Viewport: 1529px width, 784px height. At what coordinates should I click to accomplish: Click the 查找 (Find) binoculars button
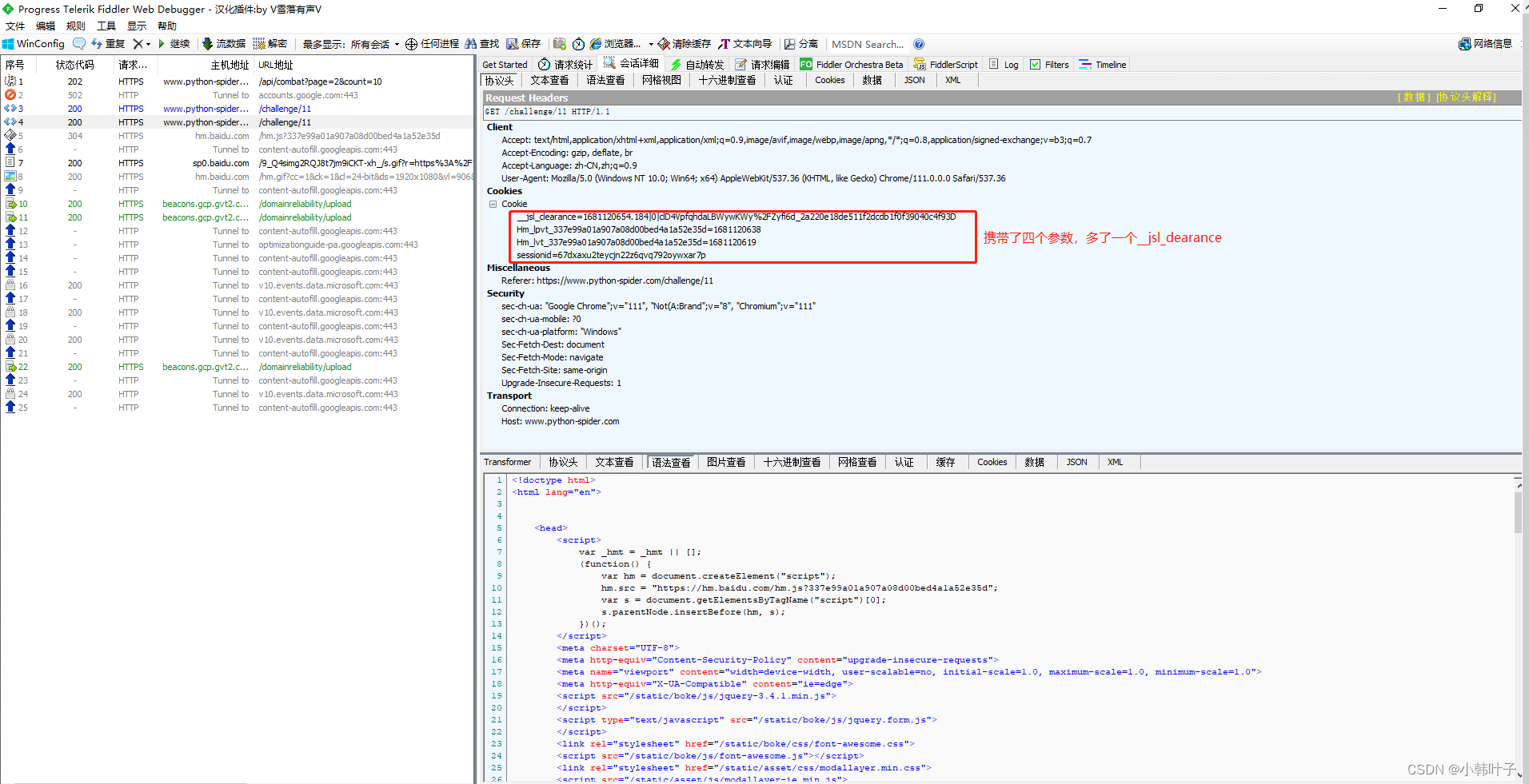tap(482, 44)
